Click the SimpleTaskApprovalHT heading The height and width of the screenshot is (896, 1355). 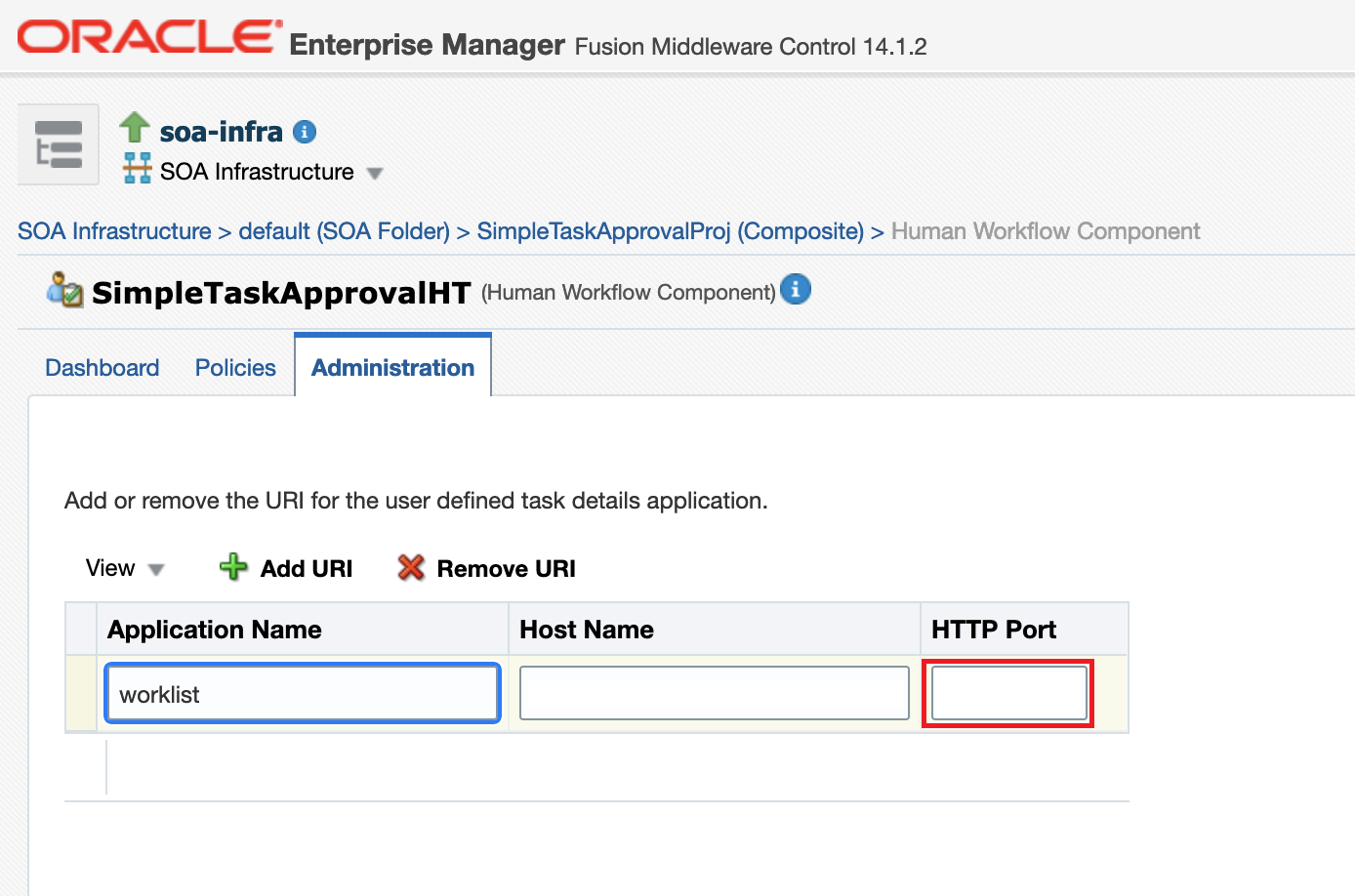click(x=281, y=293)
